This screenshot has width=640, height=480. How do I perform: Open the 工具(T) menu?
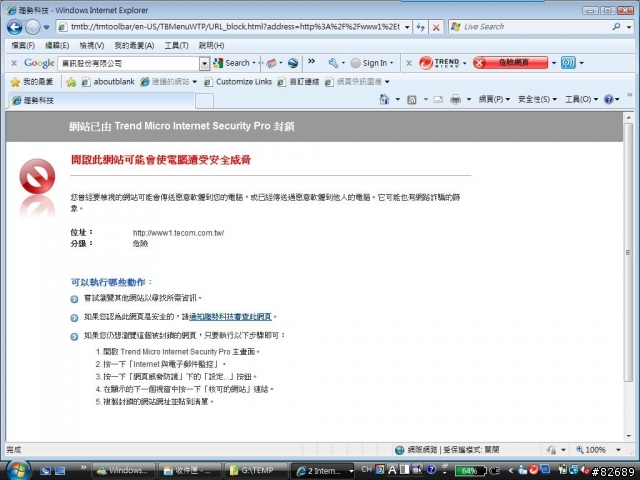(x=176, y=46)
